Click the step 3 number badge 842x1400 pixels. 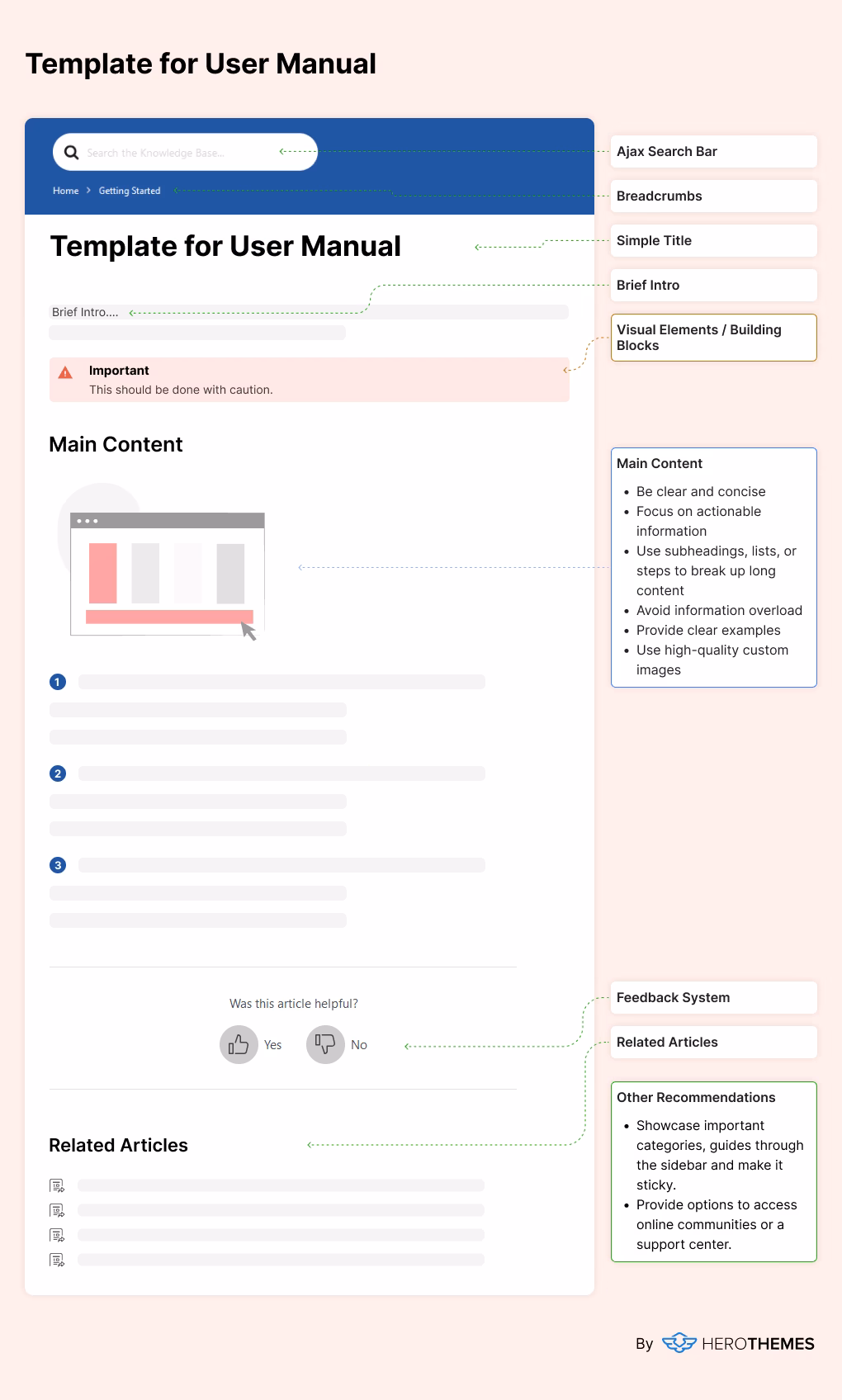click(58, 865)
